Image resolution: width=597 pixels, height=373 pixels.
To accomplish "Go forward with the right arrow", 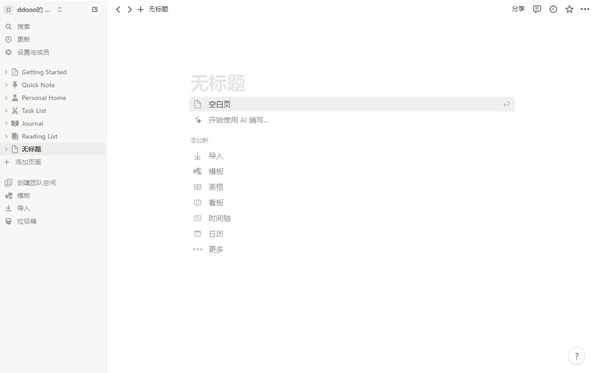I will click(129, 10).
